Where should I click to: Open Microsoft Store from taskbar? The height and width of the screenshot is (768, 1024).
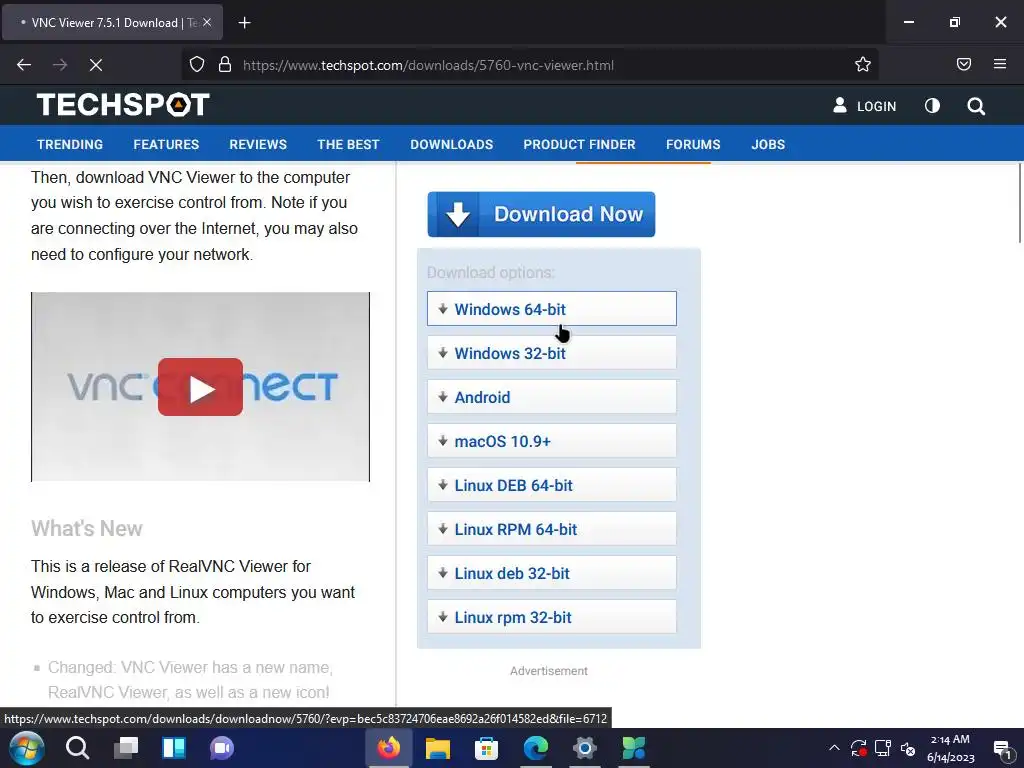pos(487,748)
